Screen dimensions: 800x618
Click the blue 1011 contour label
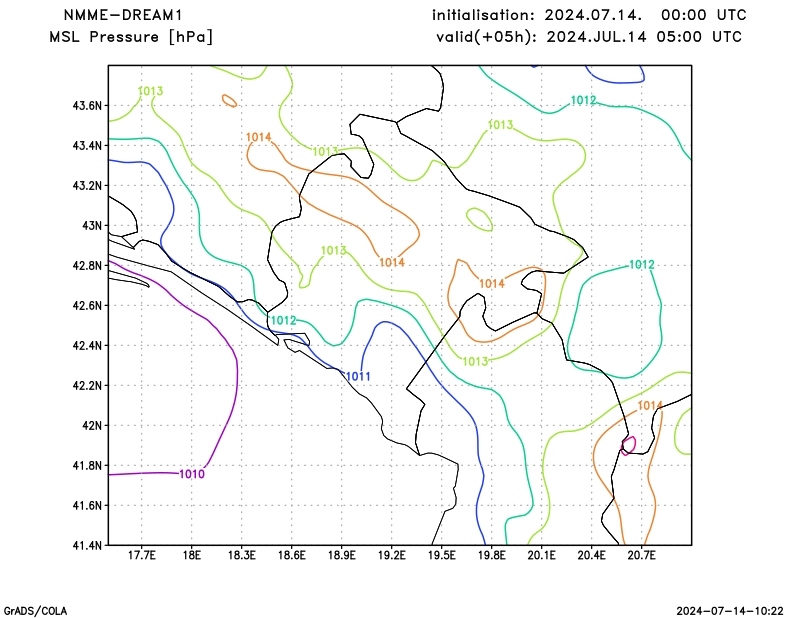[x=358, y=377]
